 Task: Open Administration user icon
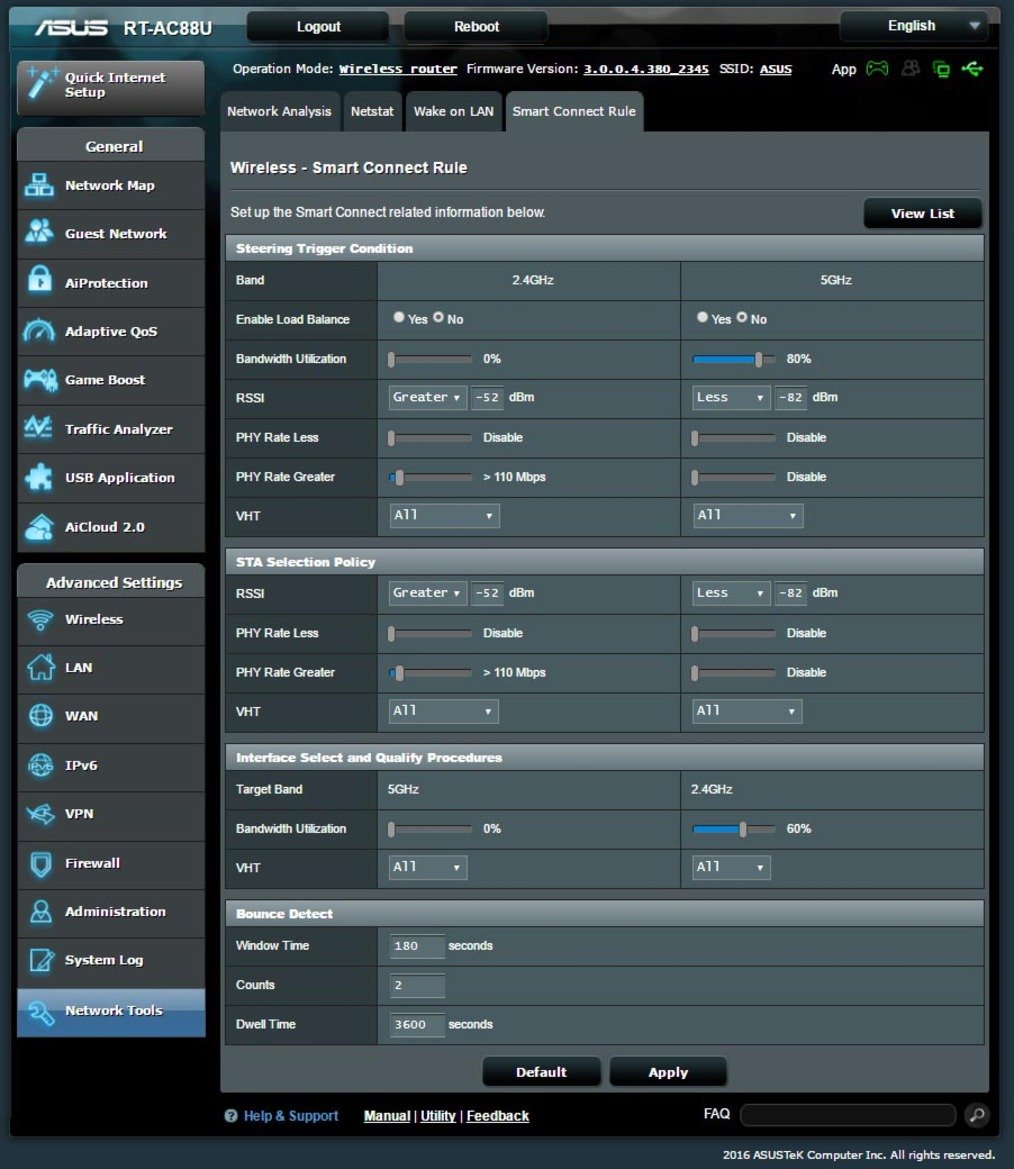[x=40, y=911]
